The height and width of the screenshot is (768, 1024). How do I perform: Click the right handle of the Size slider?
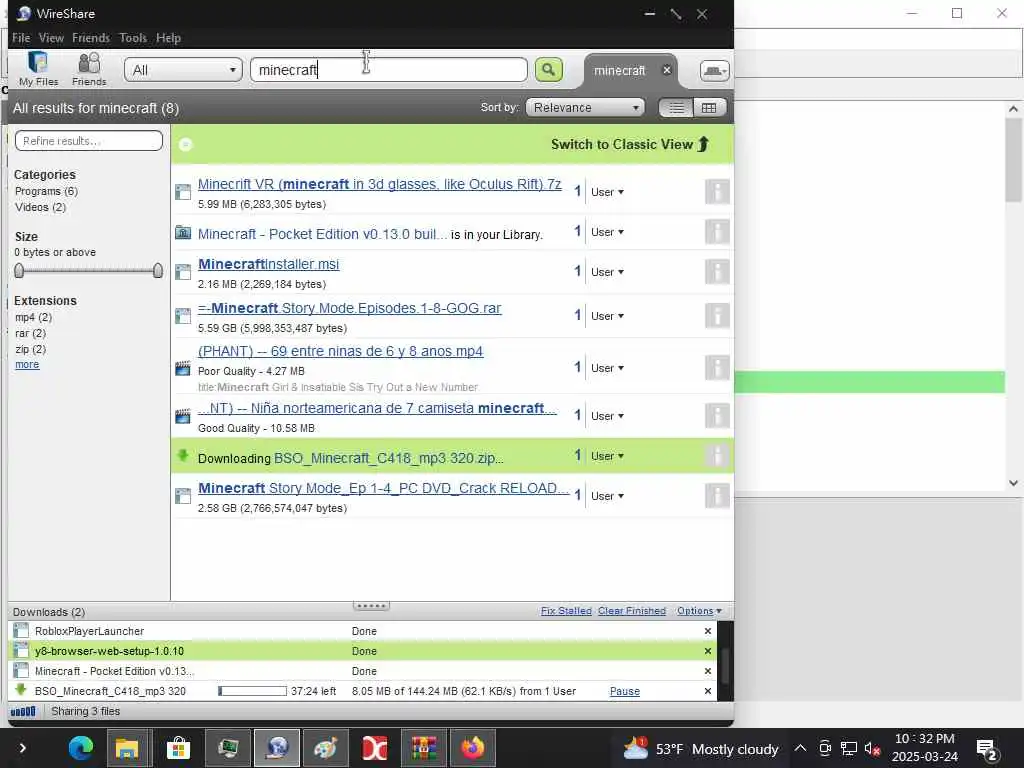(x=157, y=270)
